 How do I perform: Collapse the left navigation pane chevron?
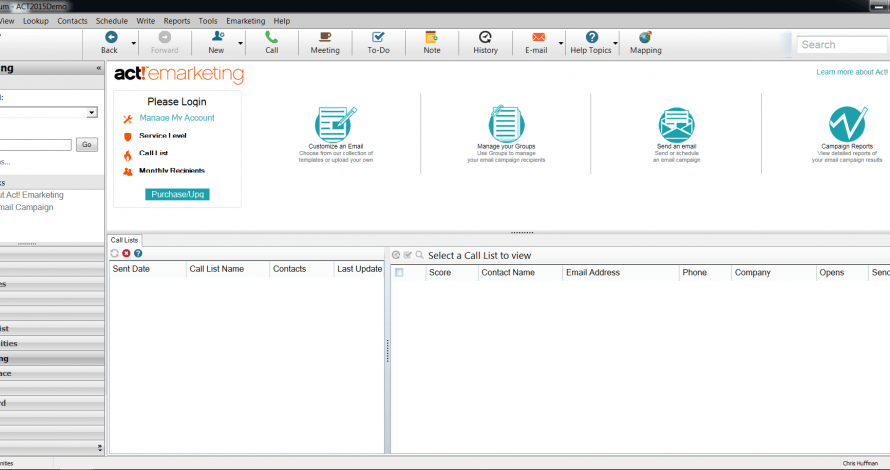pyautogui.click(x=99, y=68)
